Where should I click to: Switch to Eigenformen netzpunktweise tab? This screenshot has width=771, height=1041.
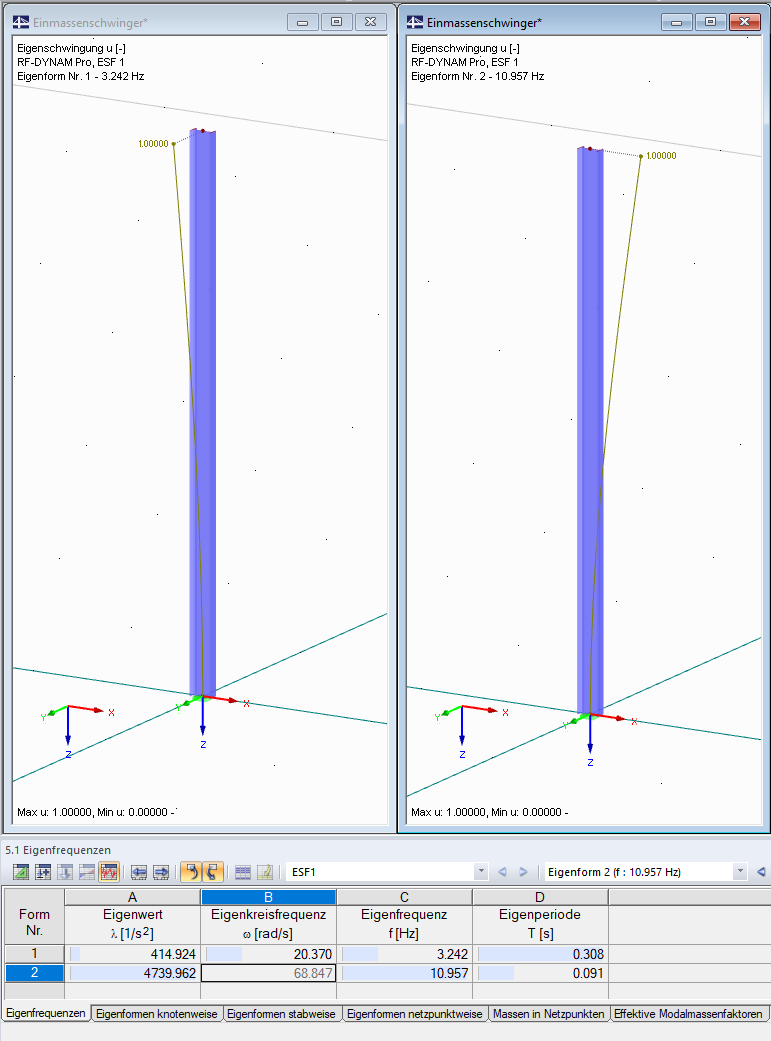(x=415, y=1014)
